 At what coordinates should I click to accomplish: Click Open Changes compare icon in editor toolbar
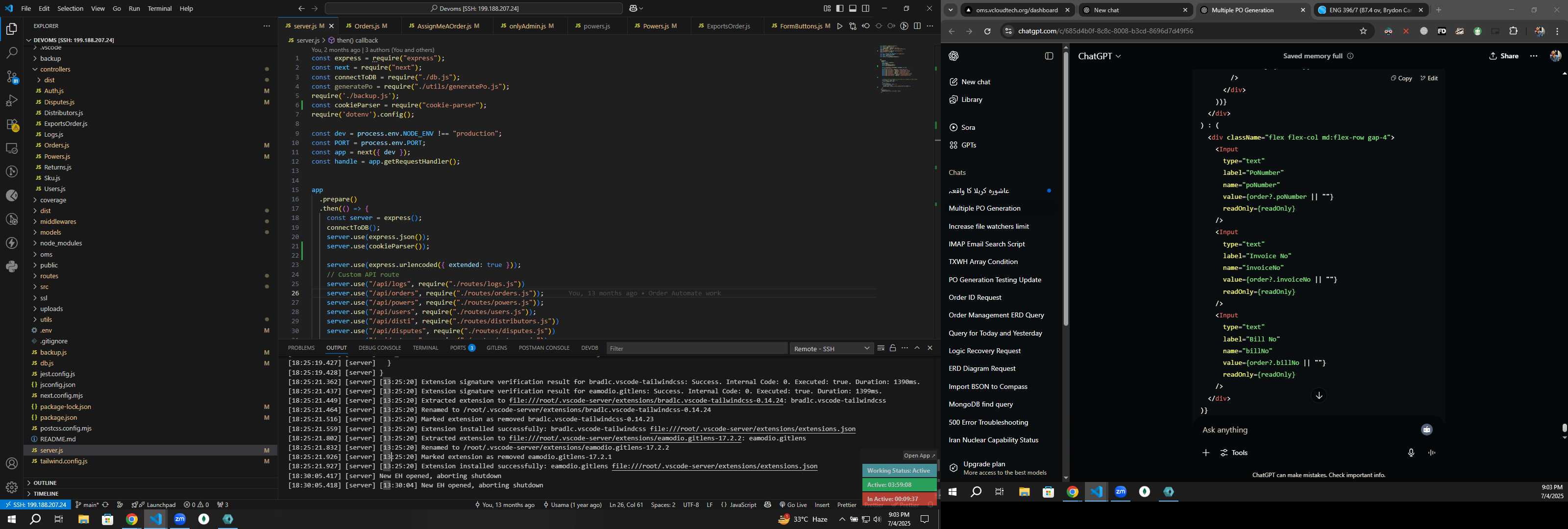[853, 26]
